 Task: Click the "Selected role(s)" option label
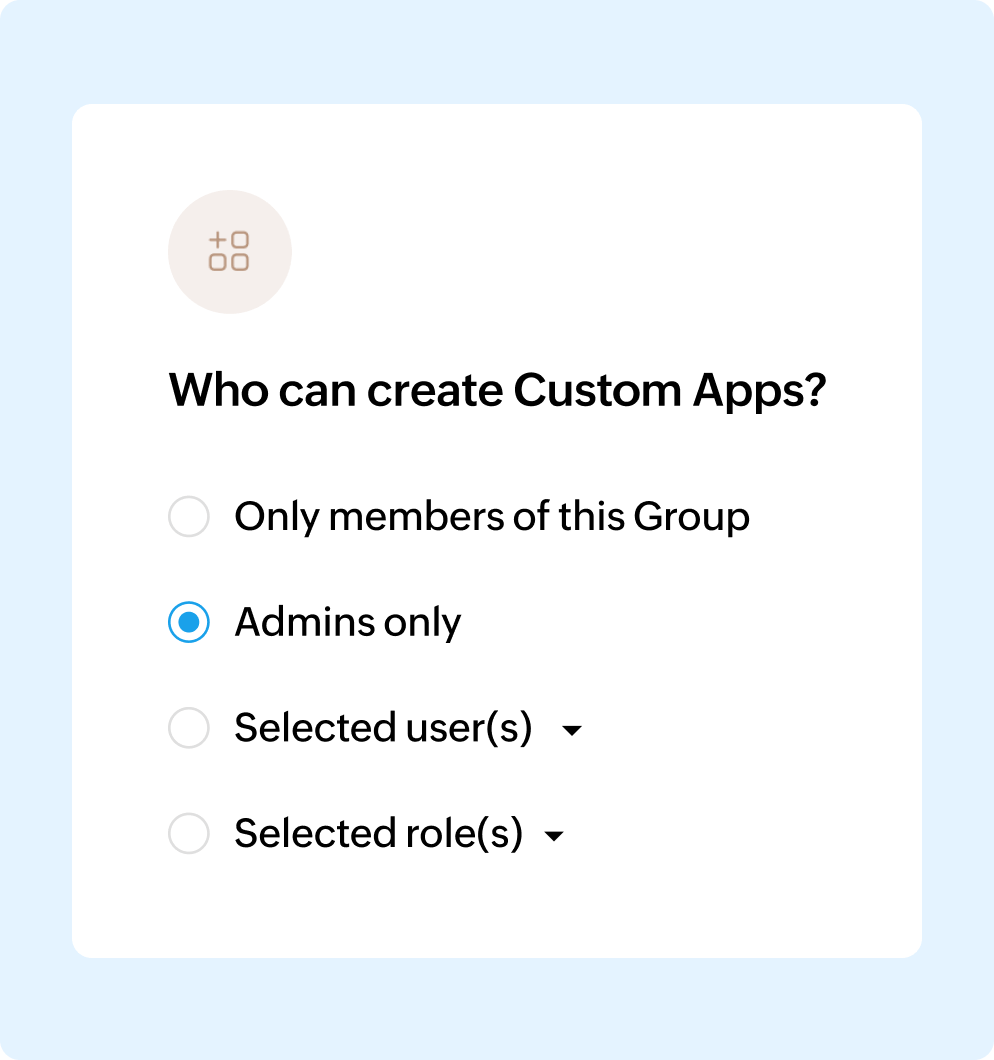point(378,833)
